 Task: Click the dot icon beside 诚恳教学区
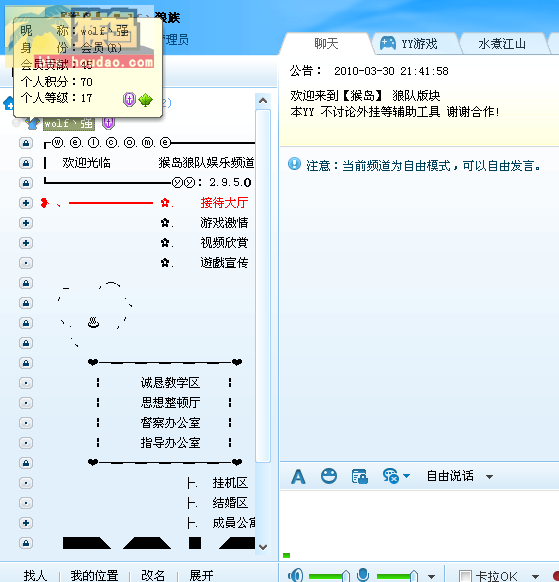click(26, 383)
